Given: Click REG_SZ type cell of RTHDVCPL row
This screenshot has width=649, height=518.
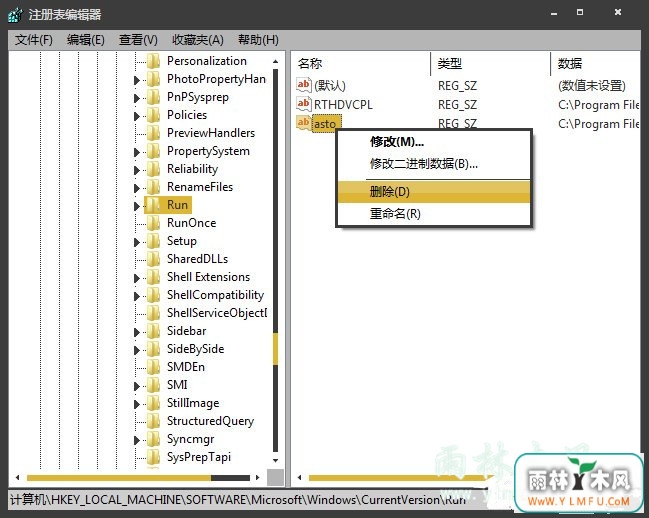Looking at the screenshot, I should click(x=457, y=105).
